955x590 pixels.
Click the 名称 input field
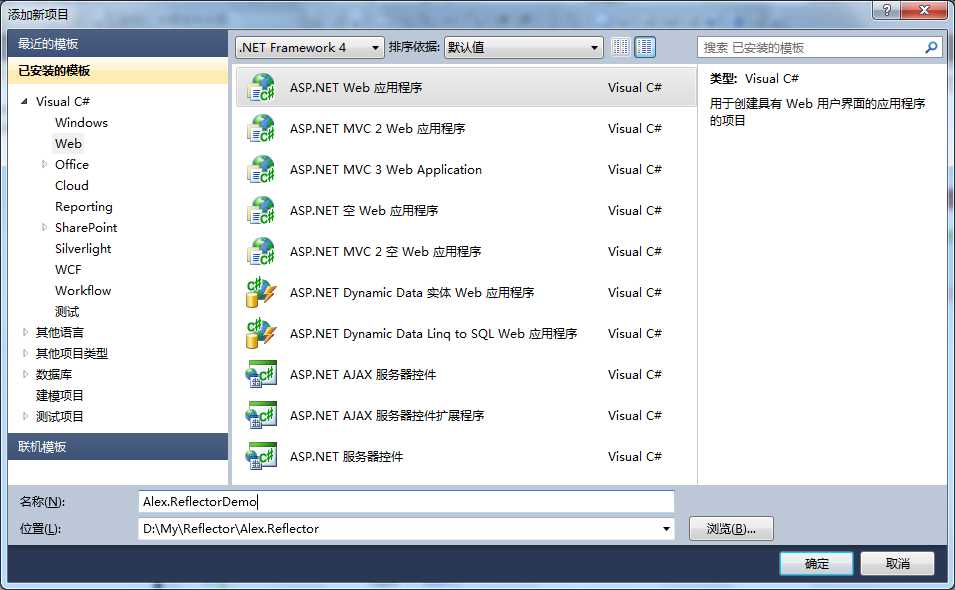coord(406,502)
